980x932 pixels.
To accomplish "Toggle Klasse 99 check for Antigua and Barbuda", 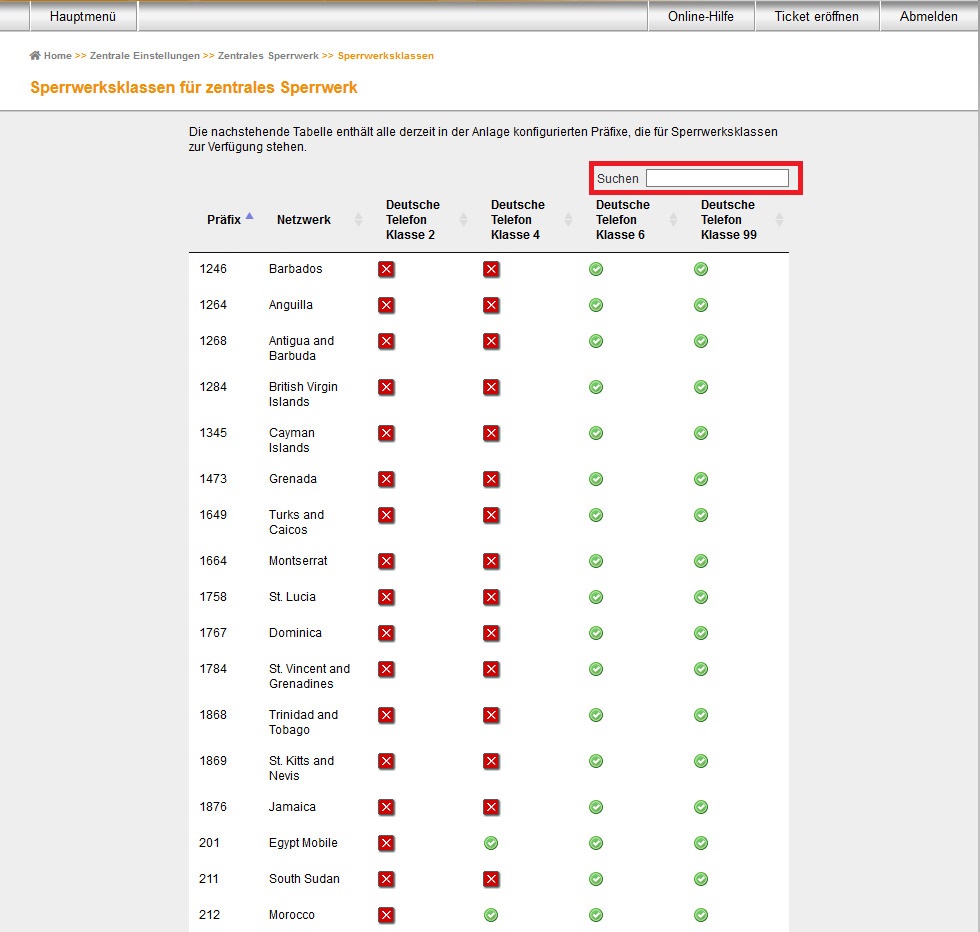I will point(701,341).
